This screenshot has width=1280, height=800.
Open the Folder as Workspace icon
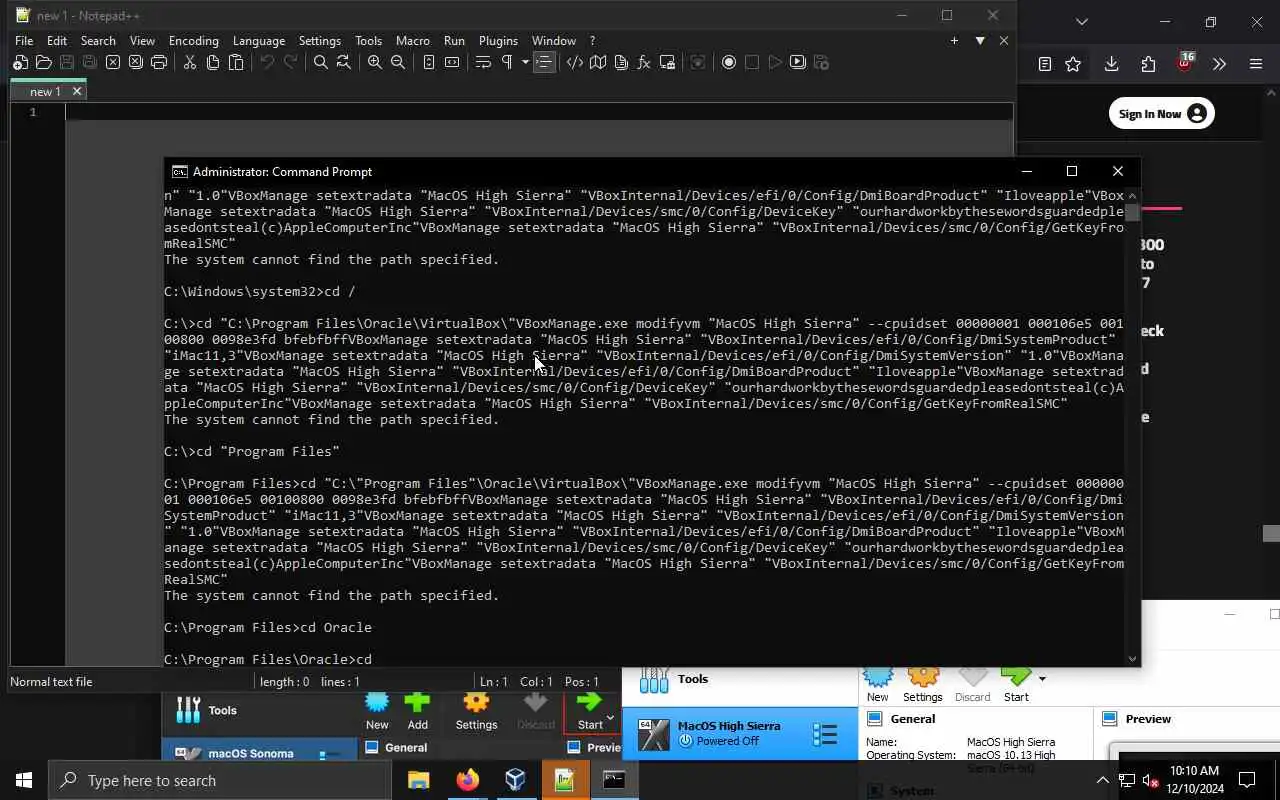coord(666,62)
